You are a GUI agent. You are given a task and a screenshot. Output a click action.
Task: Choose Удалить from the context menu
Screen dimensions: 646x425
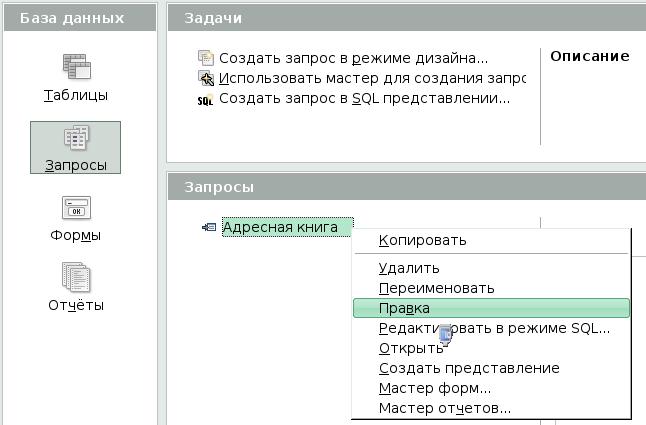pyautogui.click(x=409, y=268)
